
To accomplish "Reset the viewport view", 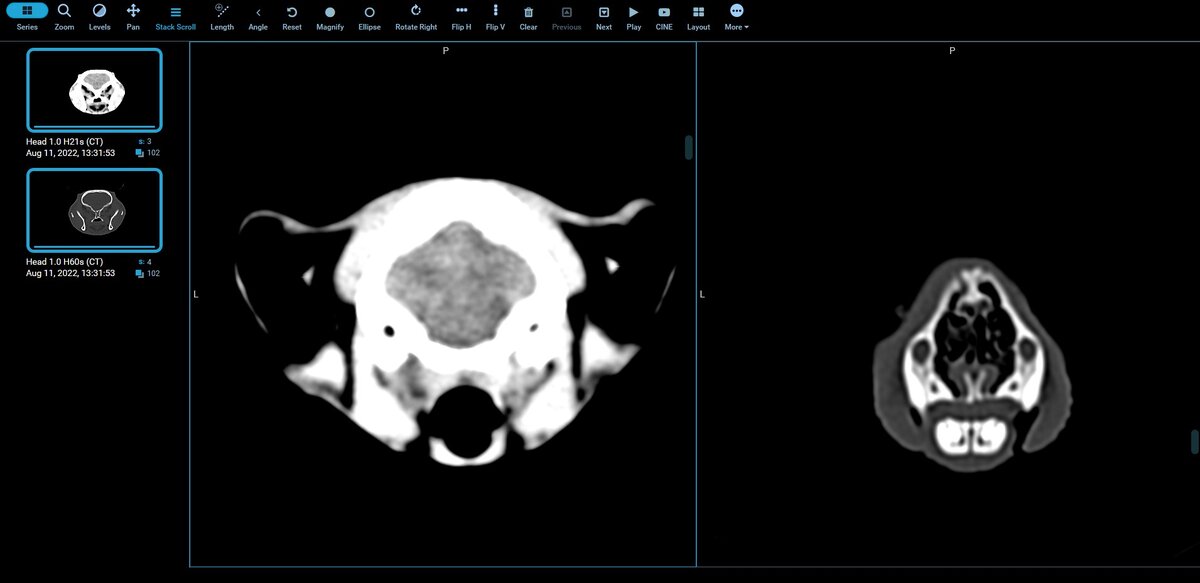I will click(292, 16).
